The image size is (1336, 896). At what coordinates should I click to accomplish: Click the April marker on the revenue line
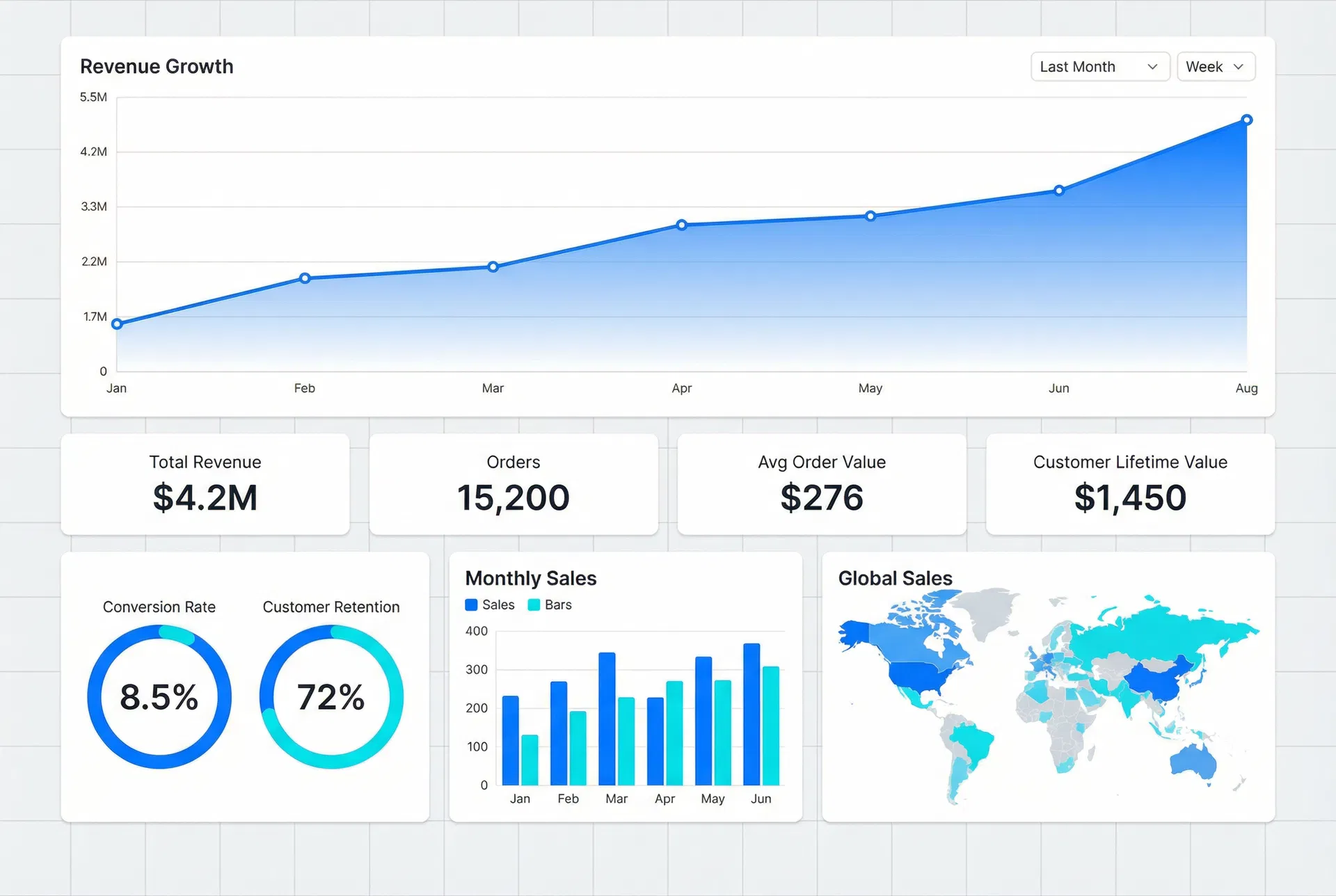tap(681, 225)
